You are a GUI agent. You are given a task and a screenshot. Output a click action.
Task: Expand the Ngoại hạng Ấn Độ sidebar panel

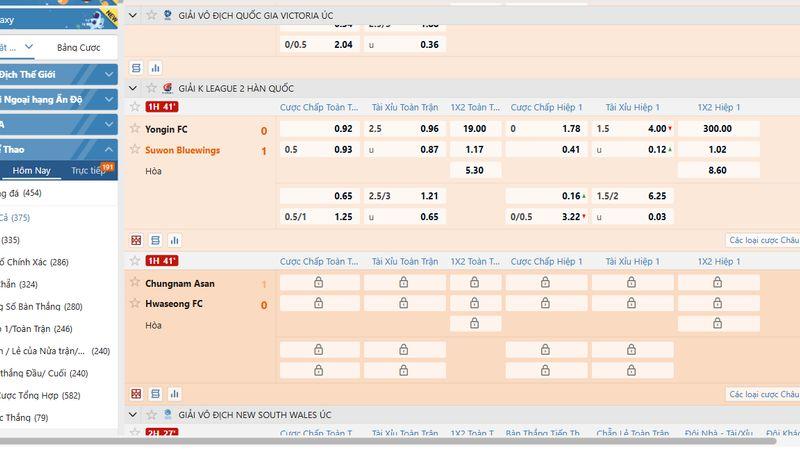pyautogui.click(x=108, y=99)
